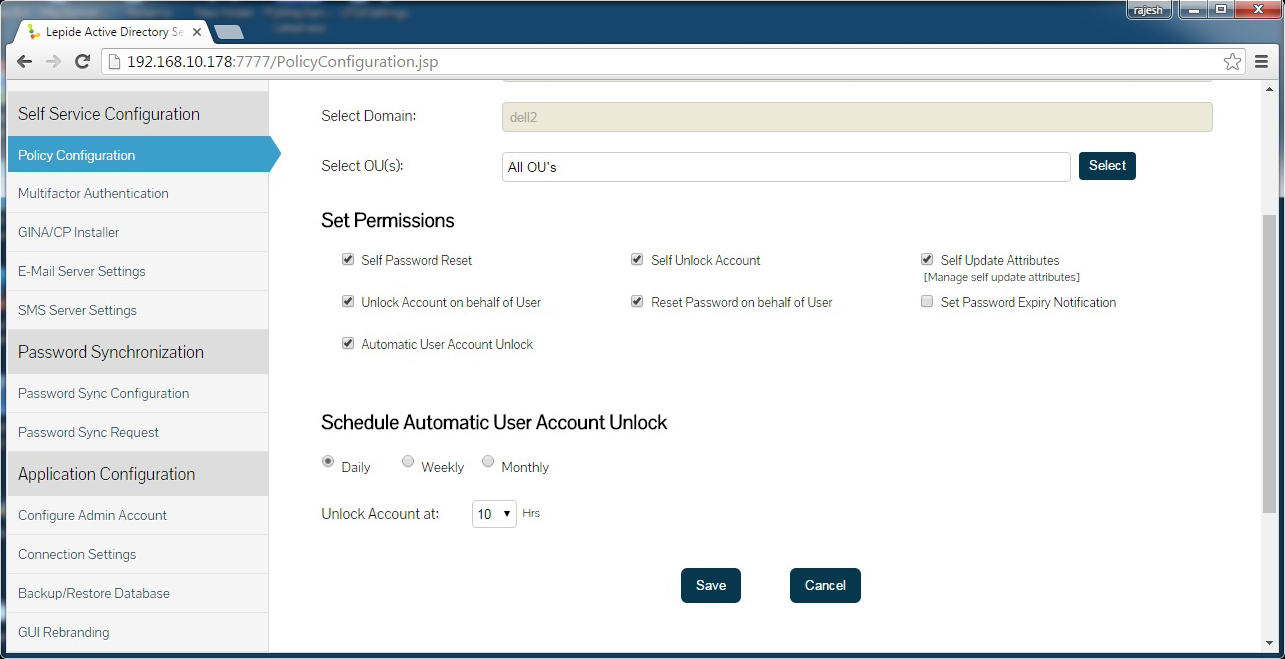Open the Unlock Account at hours dropdown
1285x659 pixels.
494,514
